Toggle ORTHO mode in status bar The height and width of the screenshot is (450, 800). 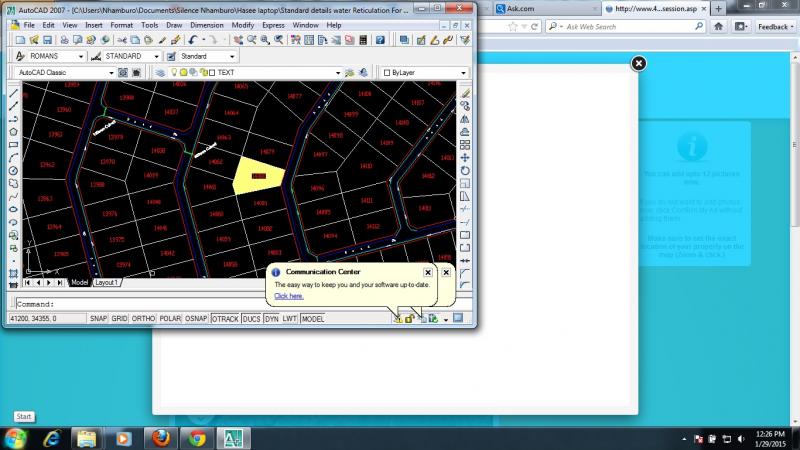(x=143, y=318)
